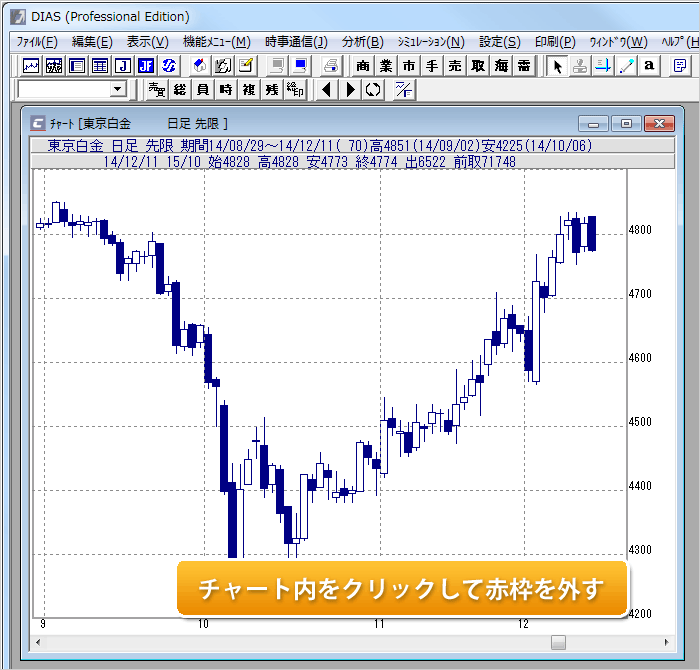Select the 'a' text annotation tool

[650, 66]
